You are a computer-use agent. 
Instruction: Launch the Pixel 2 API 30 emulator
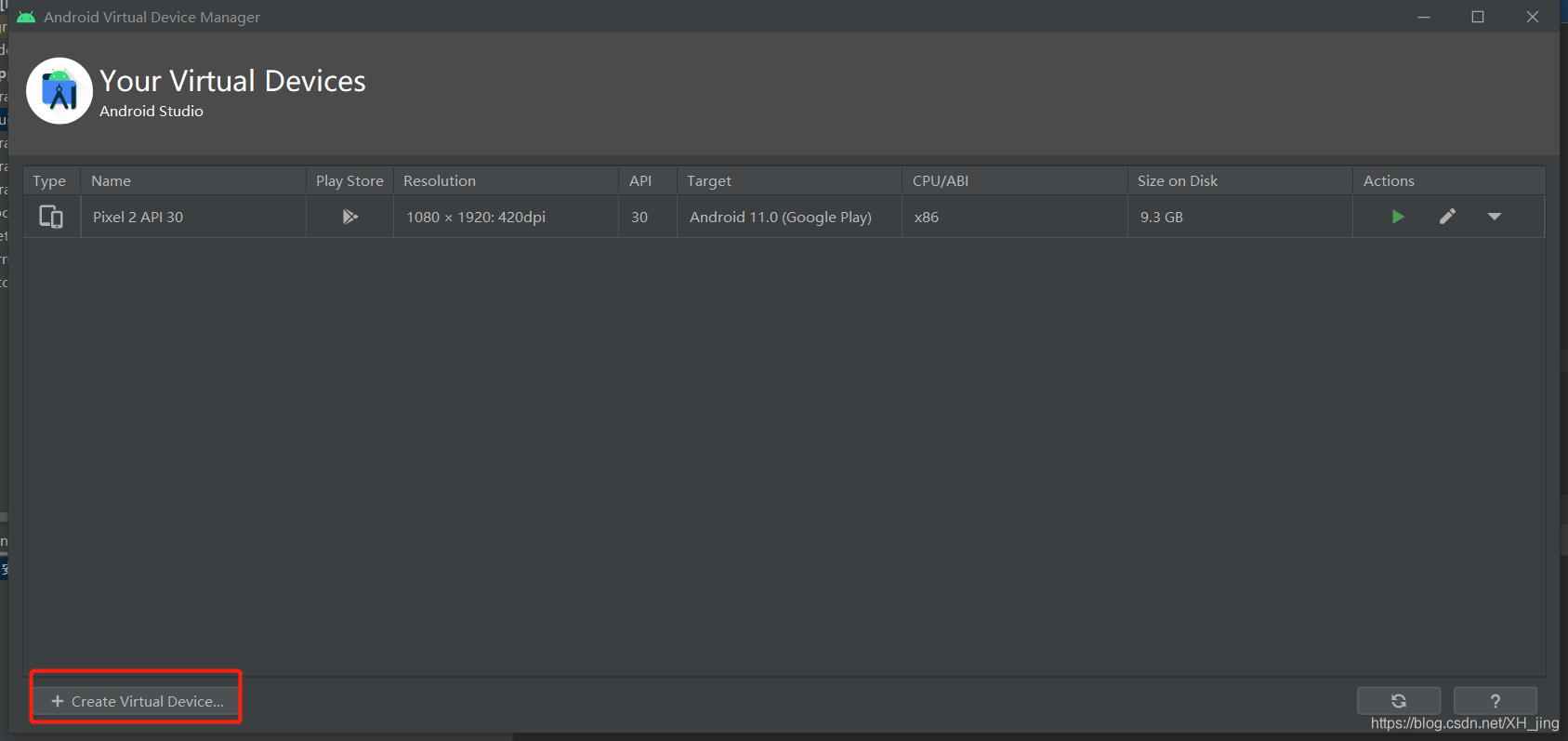pos(1397,217)
